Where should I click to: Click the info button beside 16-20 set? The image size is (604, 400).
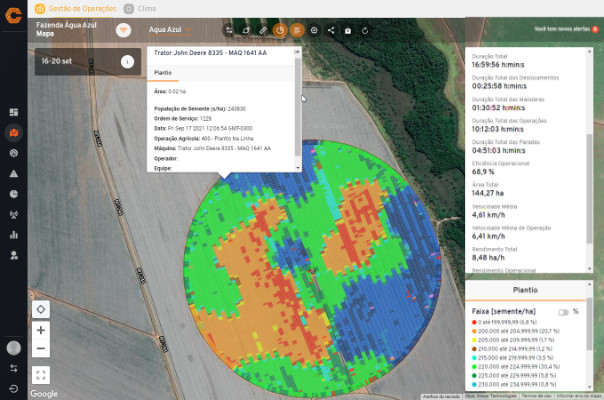pyautogui.click(x=127, y=62)
